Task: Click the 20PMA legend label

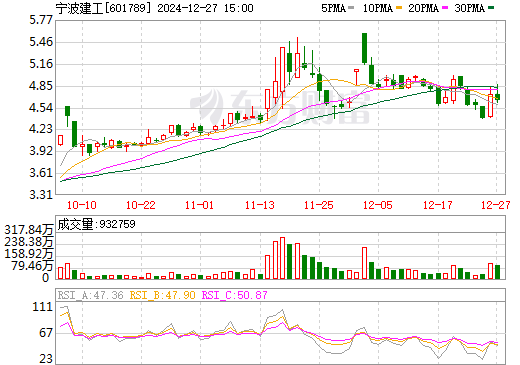Action: (423, 8)
